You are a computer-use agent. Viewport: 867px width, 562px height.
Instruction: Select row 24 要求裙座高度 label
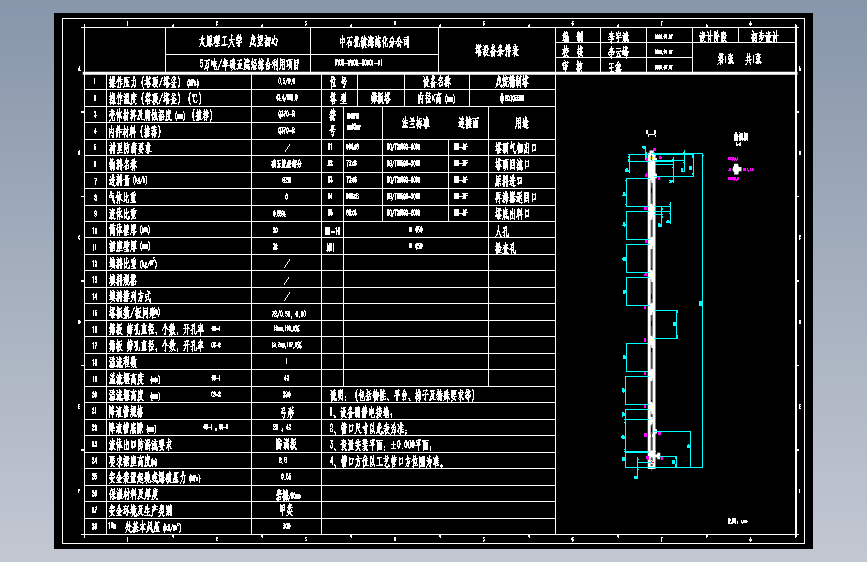[133, 461]
